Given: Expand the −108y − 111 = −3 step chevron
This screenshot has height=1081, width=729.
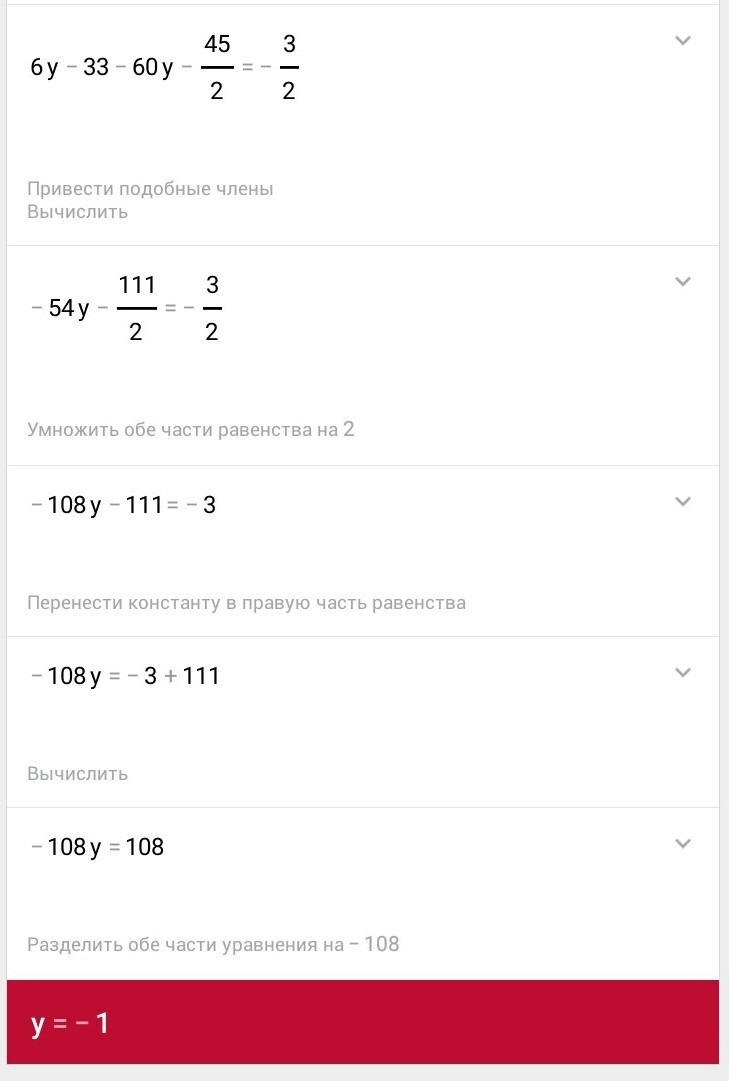Looking at the screenshot, I should click(x=683, y=502).
